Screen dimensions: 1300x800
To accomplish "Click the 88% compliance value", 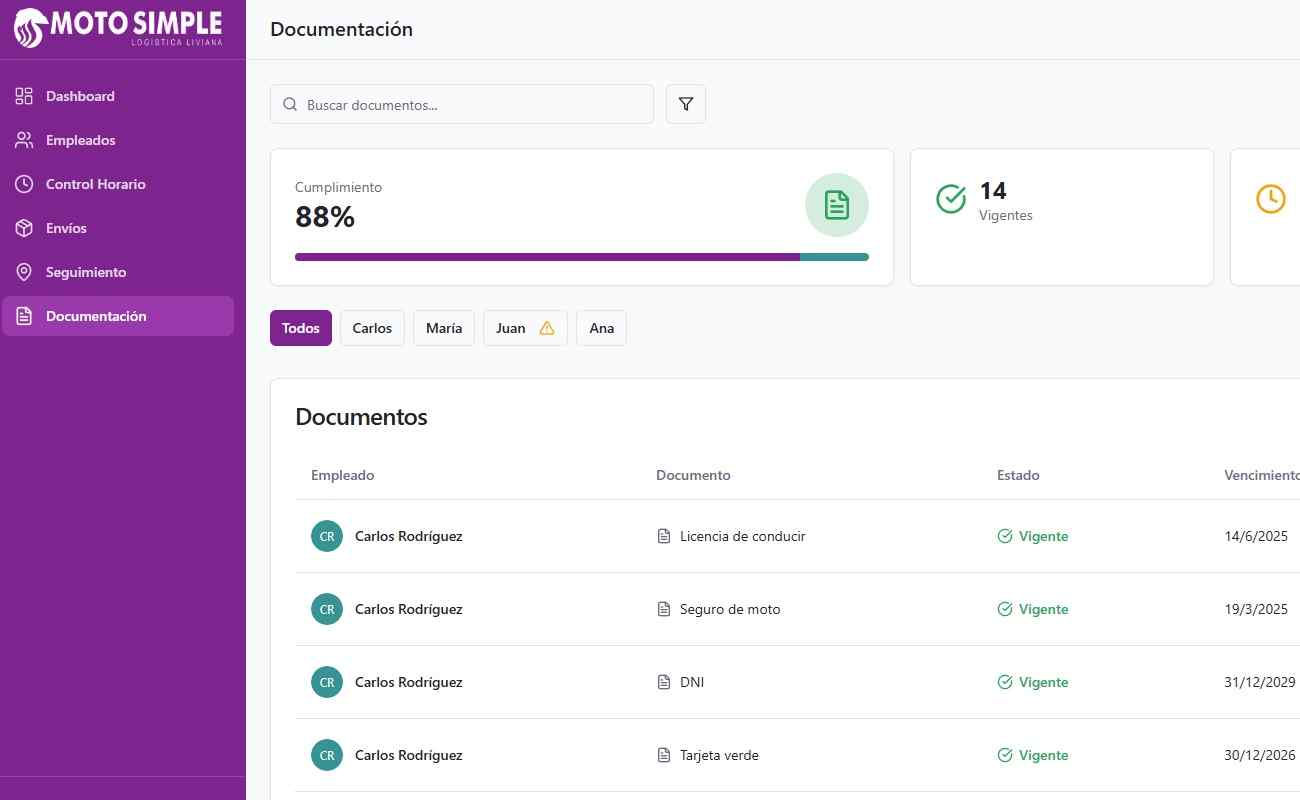I will coord(325,217).
